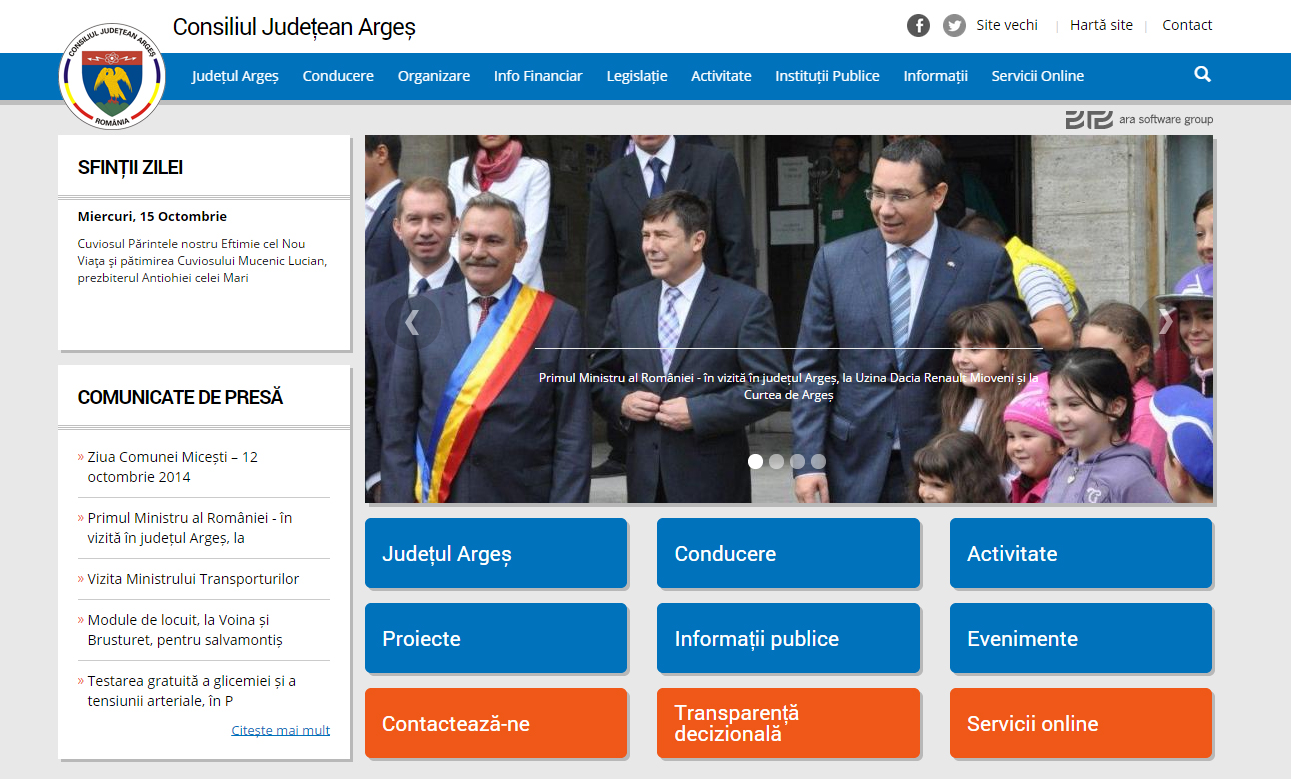Open the Județul Argeș menu
Viewport: 1291px width, 779px height.
[235, 76]
